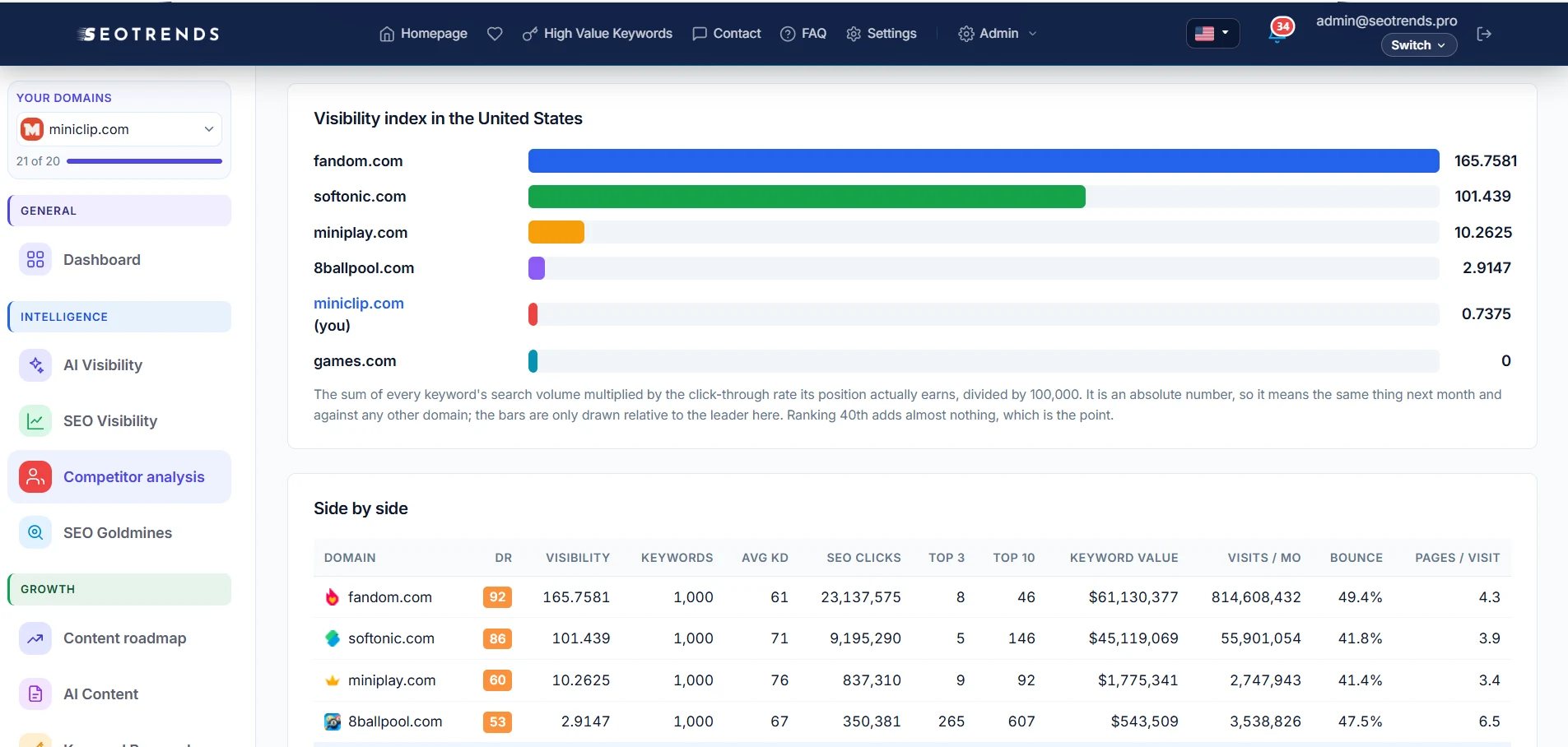Click the Admin gear icon
The width and height of the screenshot is (1568, 747).
click(966, 34)
